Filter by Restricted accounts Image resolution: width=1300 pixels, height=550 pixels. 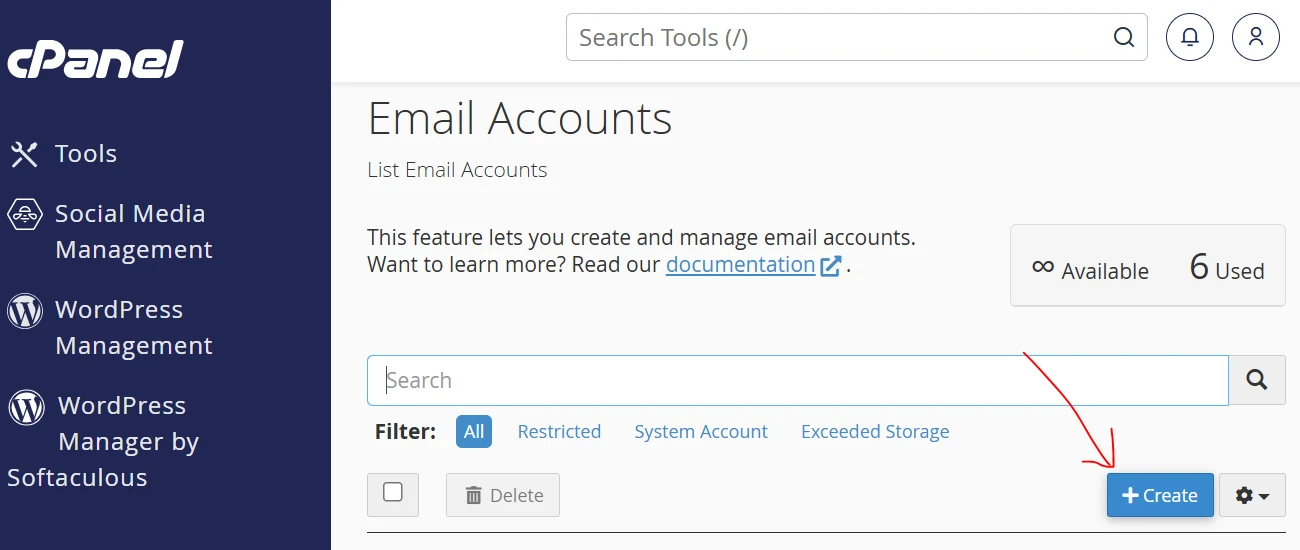click(x=559, y=432)
